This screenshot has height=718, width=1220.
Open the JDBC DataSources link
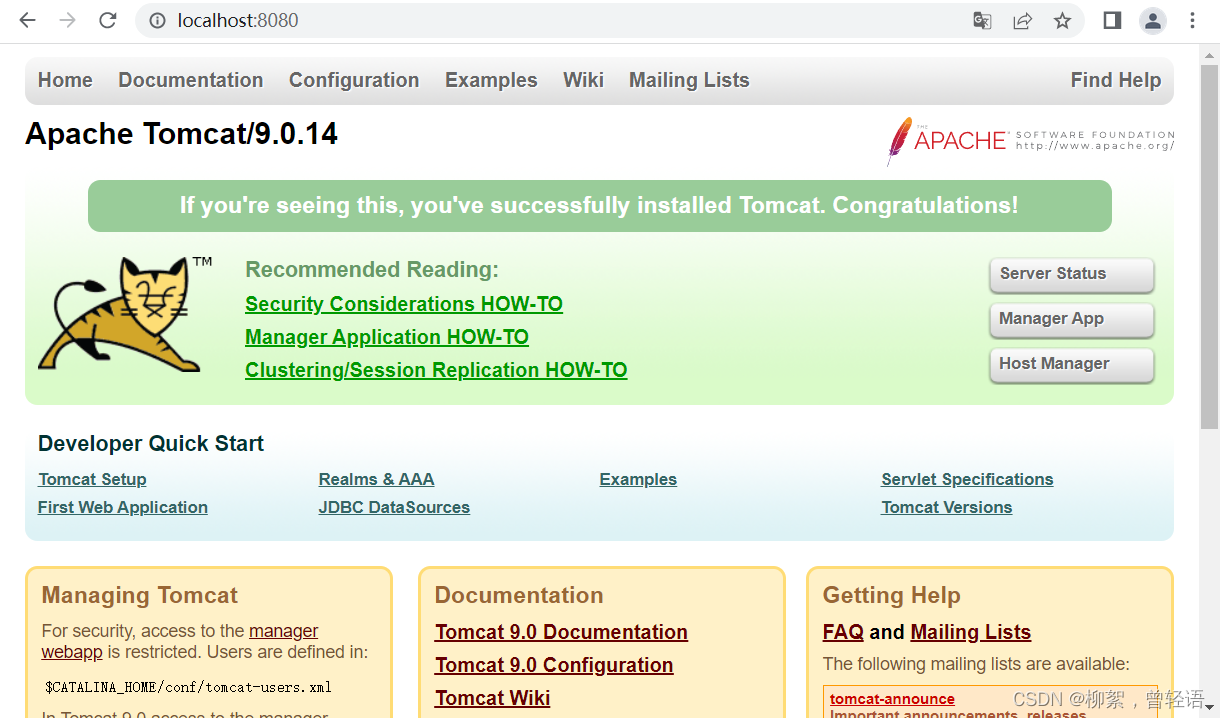pyautogui.click(x=394, y=507)
